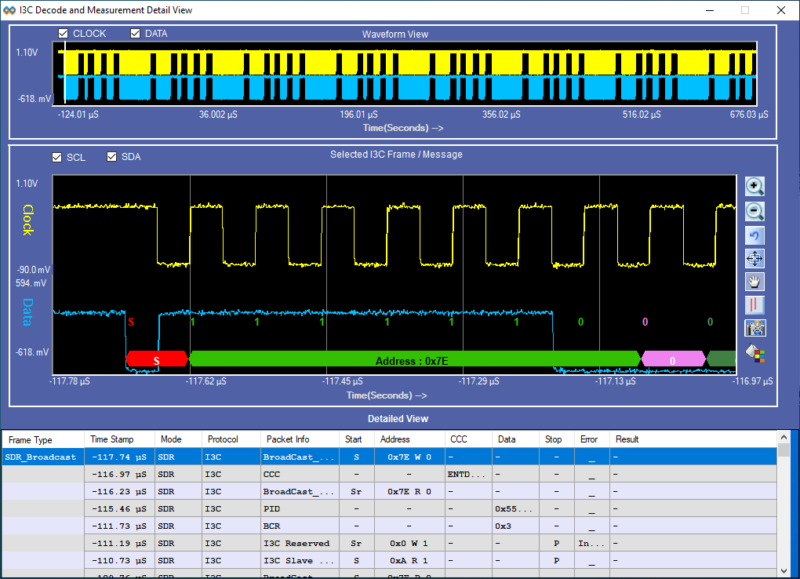Select the Zoom In magnifier tool
Screen dimensions: 800x579
click(x=754, y=186)
